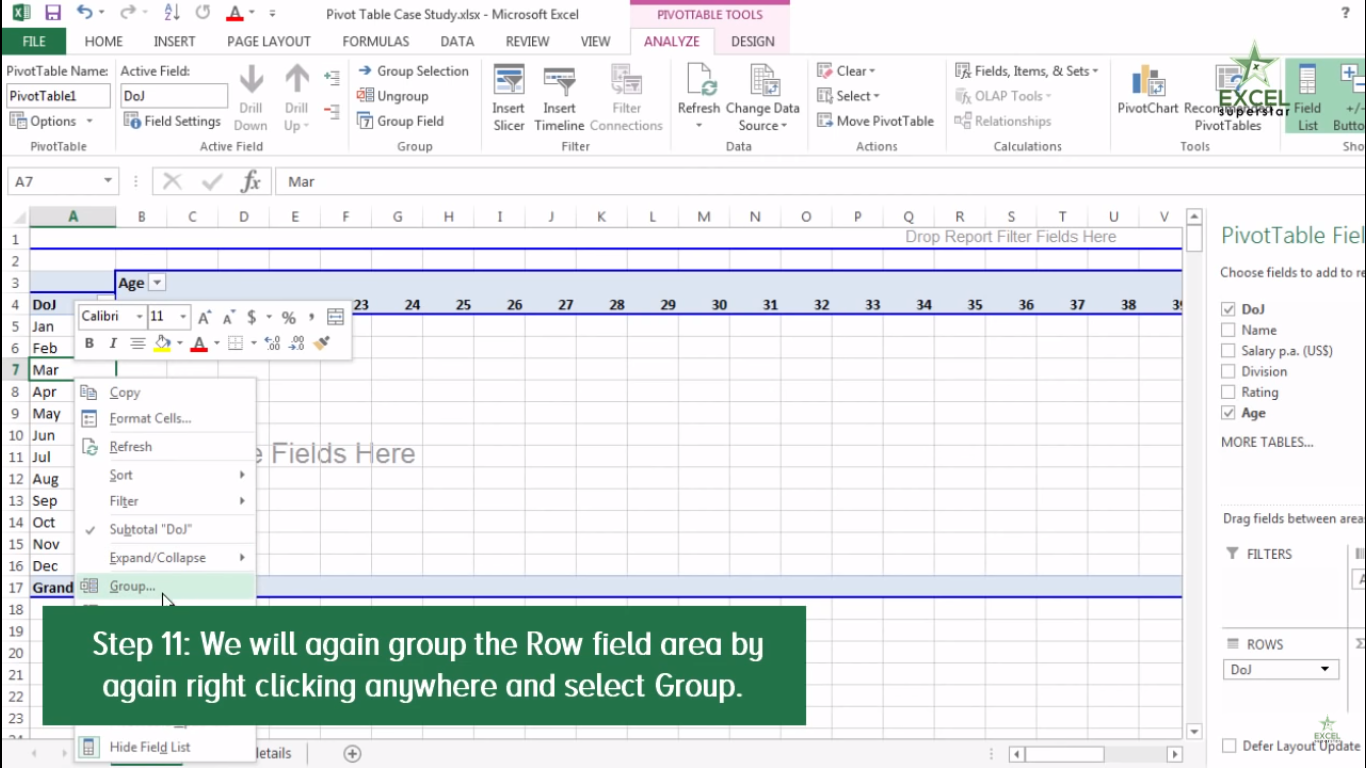Increase font size in mini toolbar

[204, 317]
